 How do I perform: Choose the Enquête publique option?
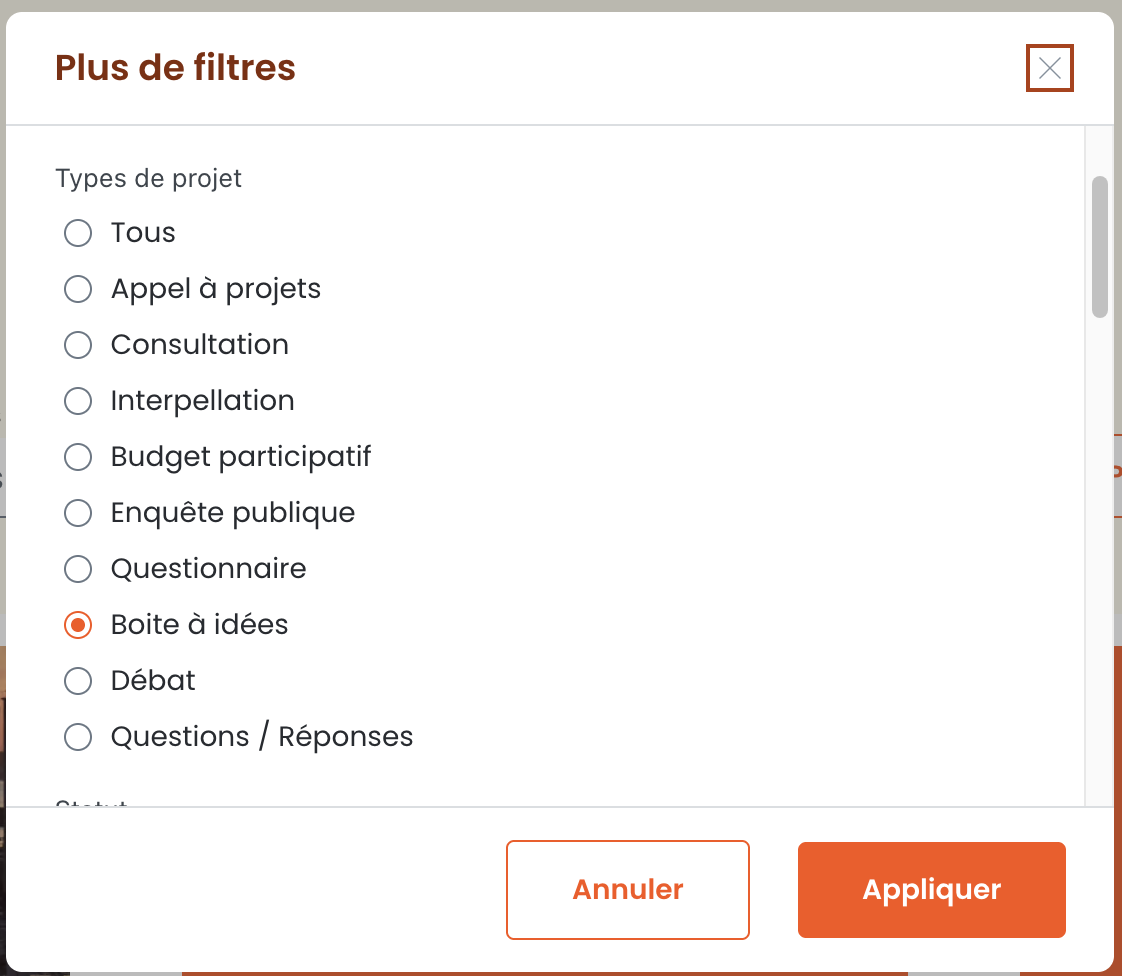[78, 513]
